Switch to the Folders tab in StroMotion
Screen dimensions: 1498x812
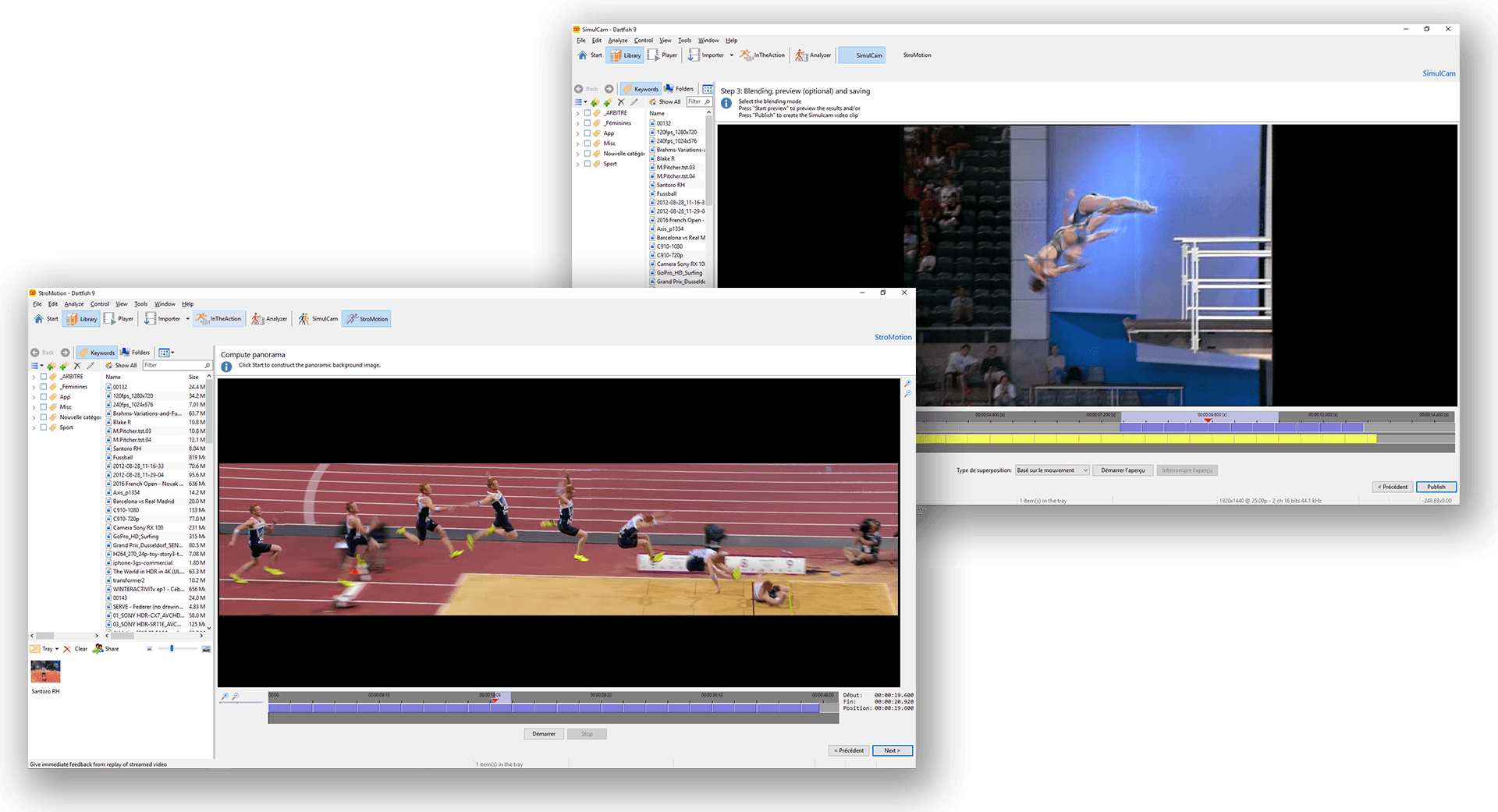[136, 353]
